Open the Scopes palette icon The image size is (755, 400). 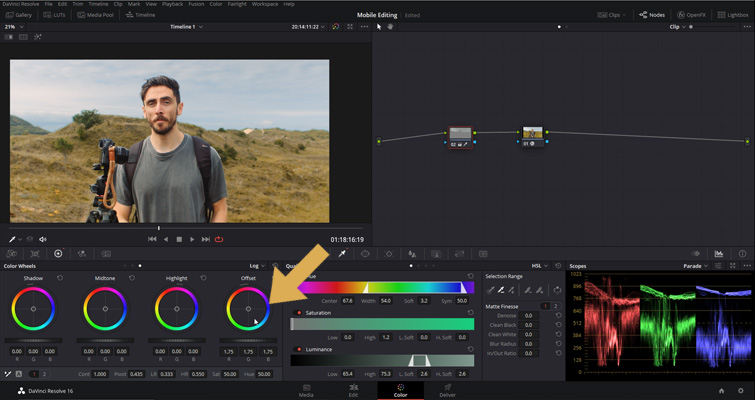[x=719, y=254]
